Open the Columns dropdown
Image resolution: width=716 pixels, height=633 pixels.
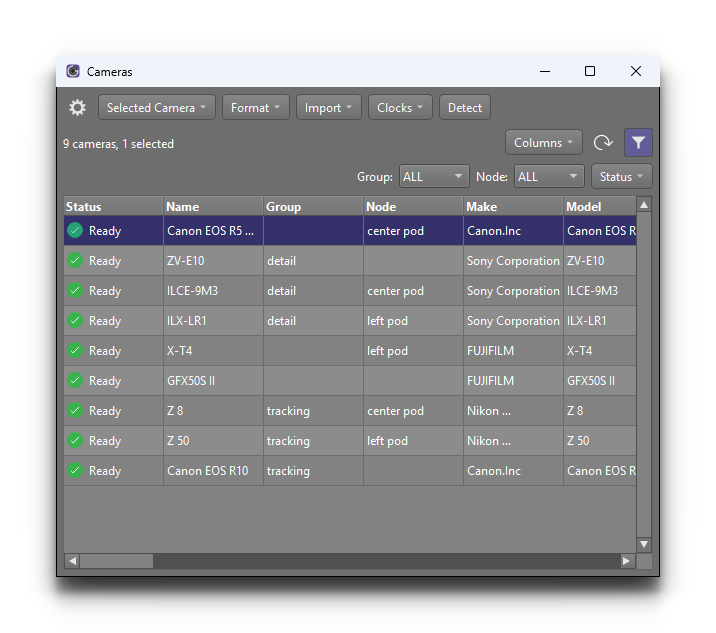click(x=543, y=142)
